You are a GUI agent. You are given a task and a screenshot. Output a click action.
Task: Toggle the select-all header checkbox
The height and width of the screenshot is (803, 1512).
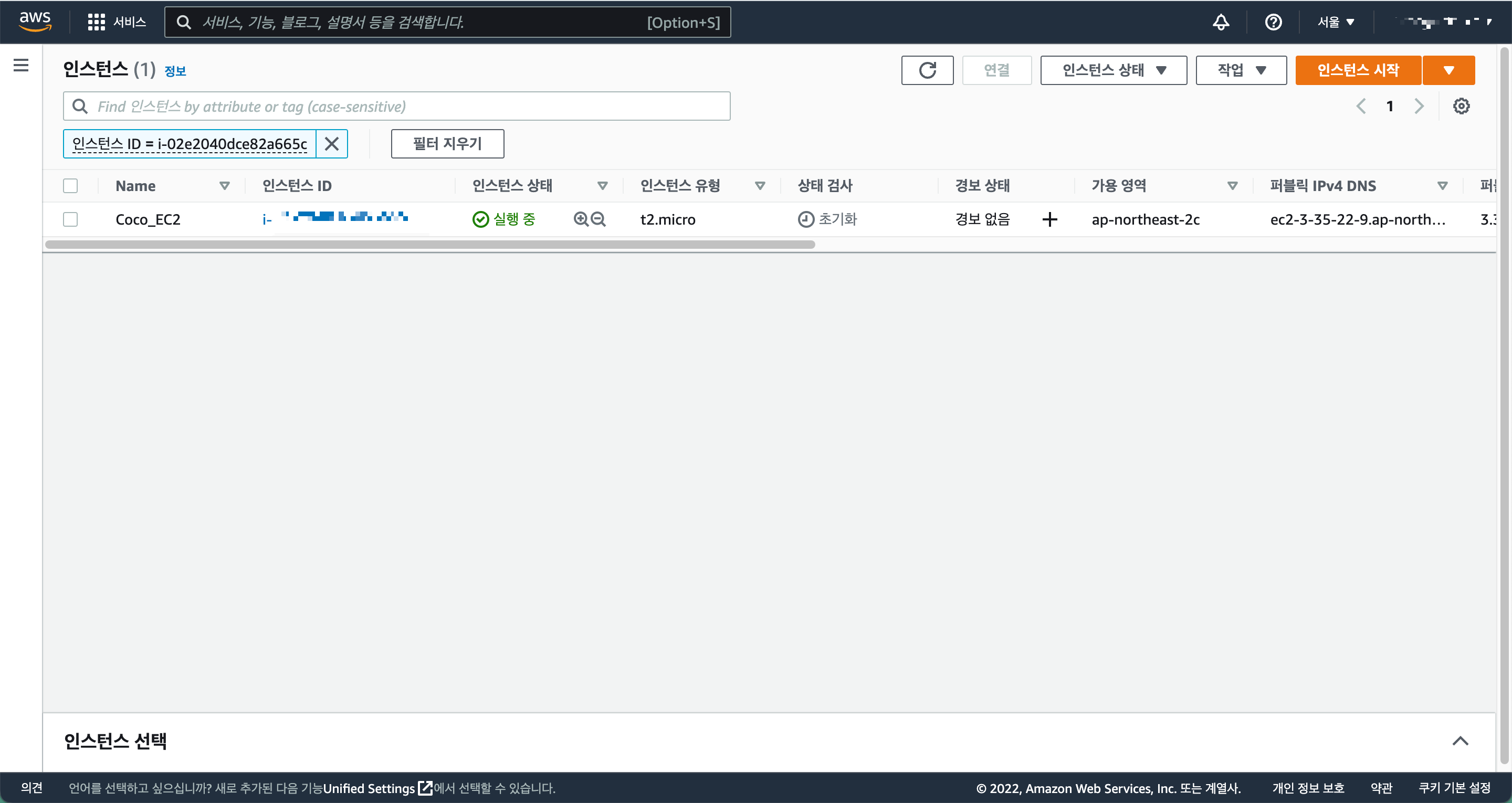[x=70, y=186]
